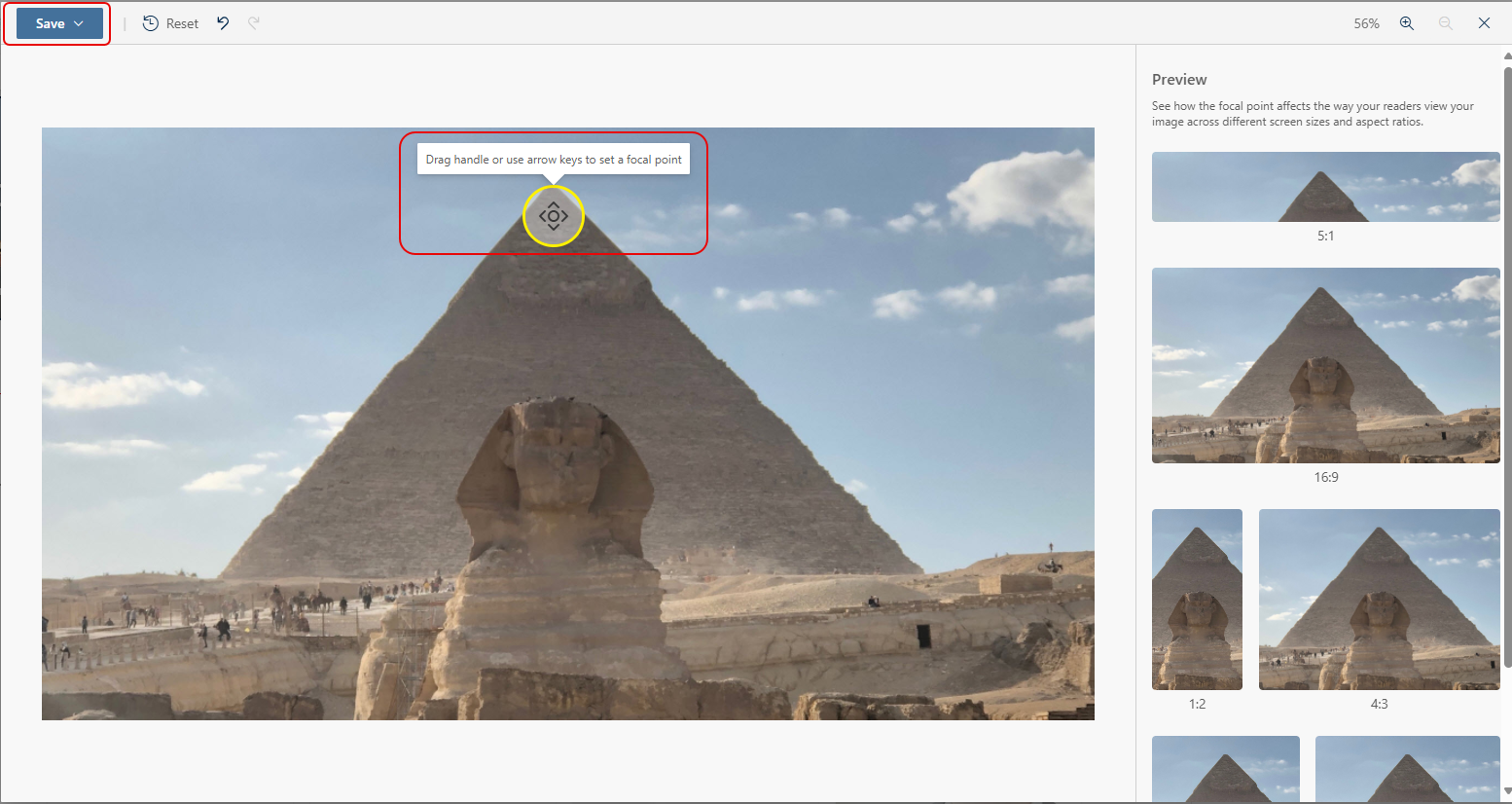Click the focal point instruction tooltip

pyautogui.click(x=553, y=159)
